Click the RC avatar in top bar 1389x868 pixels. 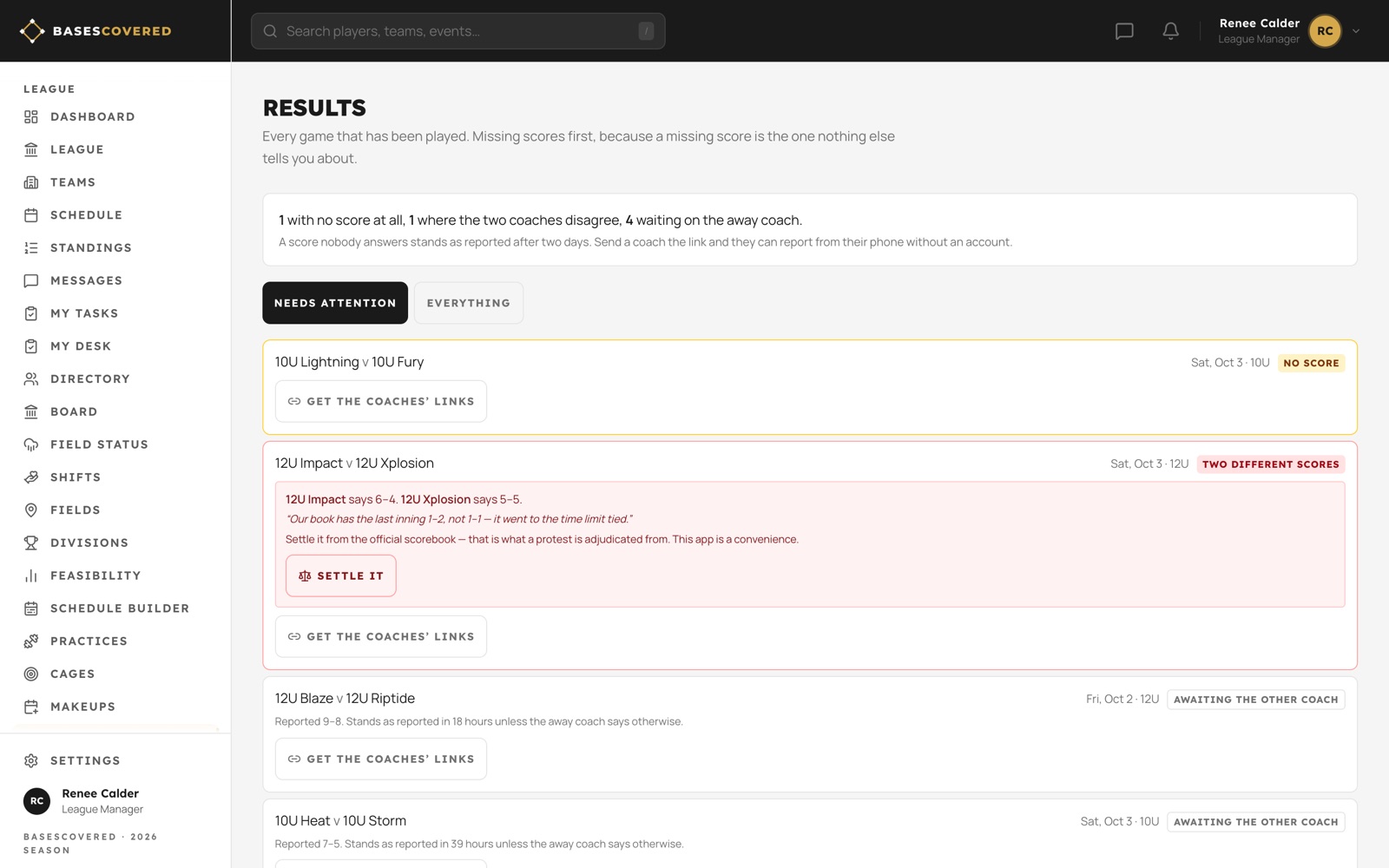coord(1325,31)
